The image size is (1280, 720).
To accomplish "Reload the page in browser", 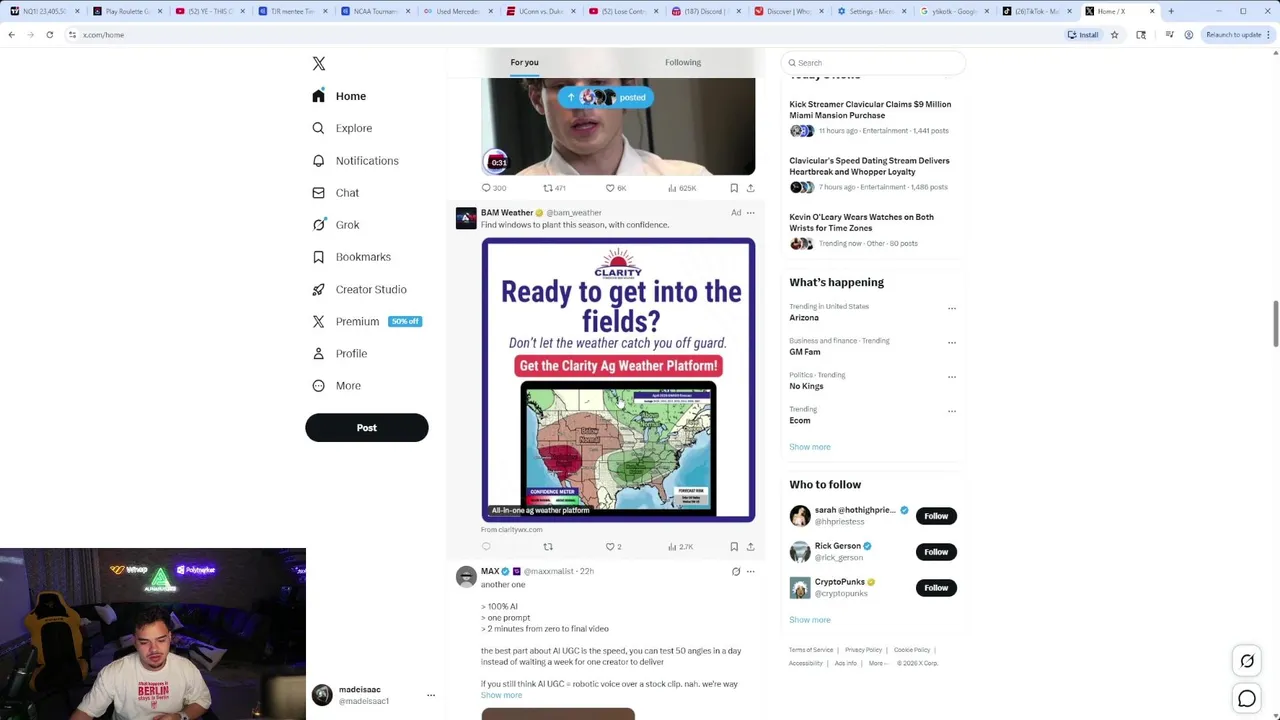I will pyautogui.click(x=49, y=35).
